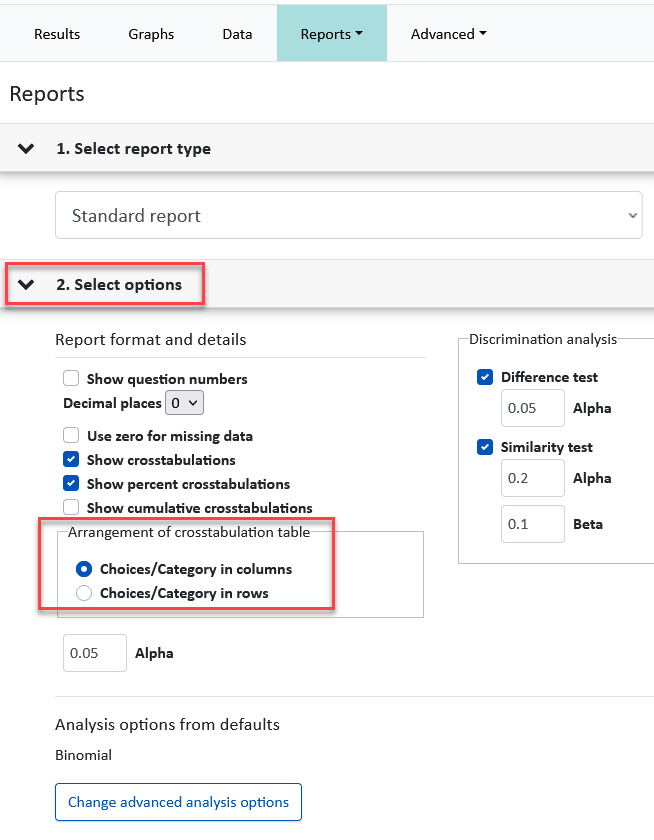Click Change advanced analysis options button

pos(178,802)
